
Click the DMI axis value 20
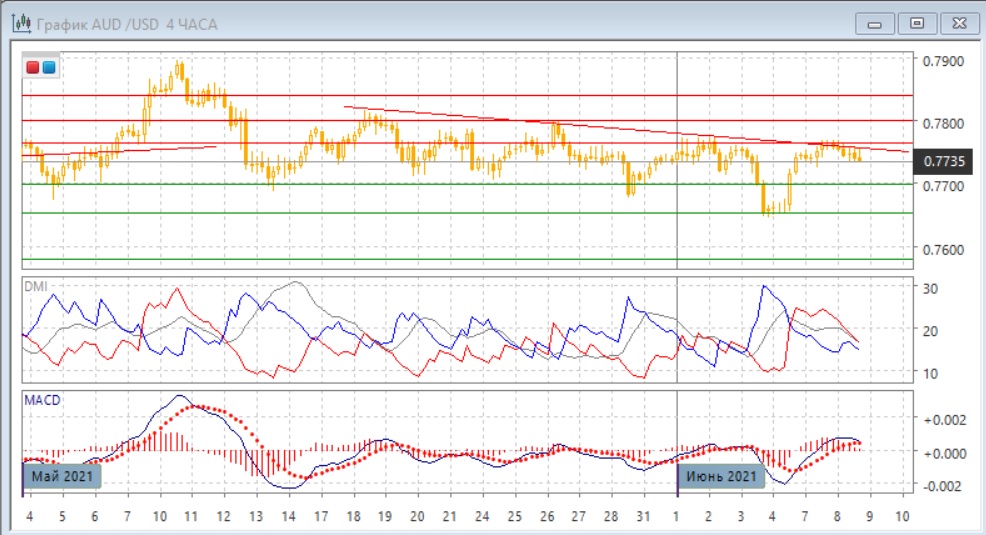click(x=930, y=331)
